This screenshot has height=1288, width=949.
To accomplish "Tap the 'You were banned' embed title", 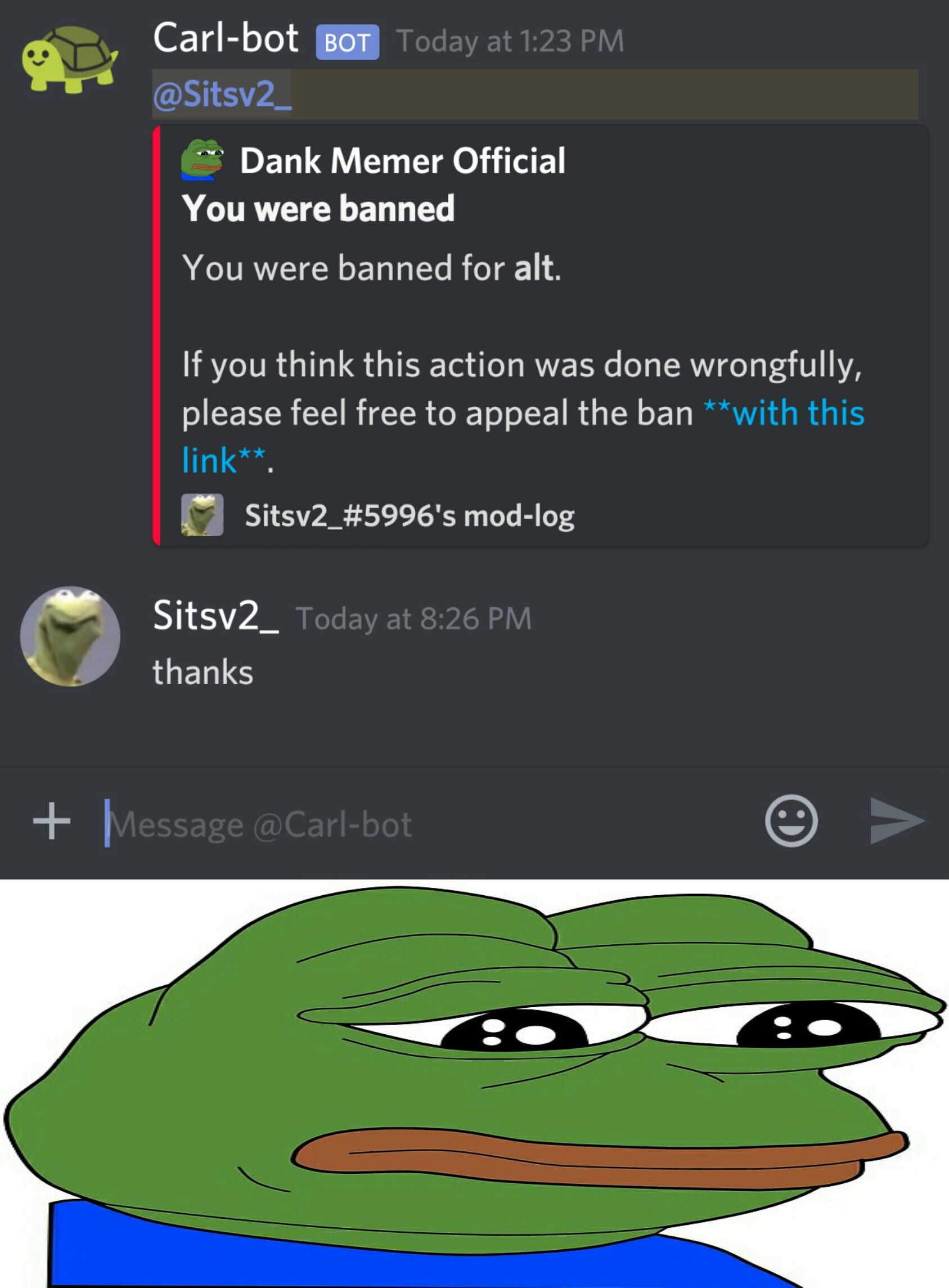I will (x=318, y=208).
